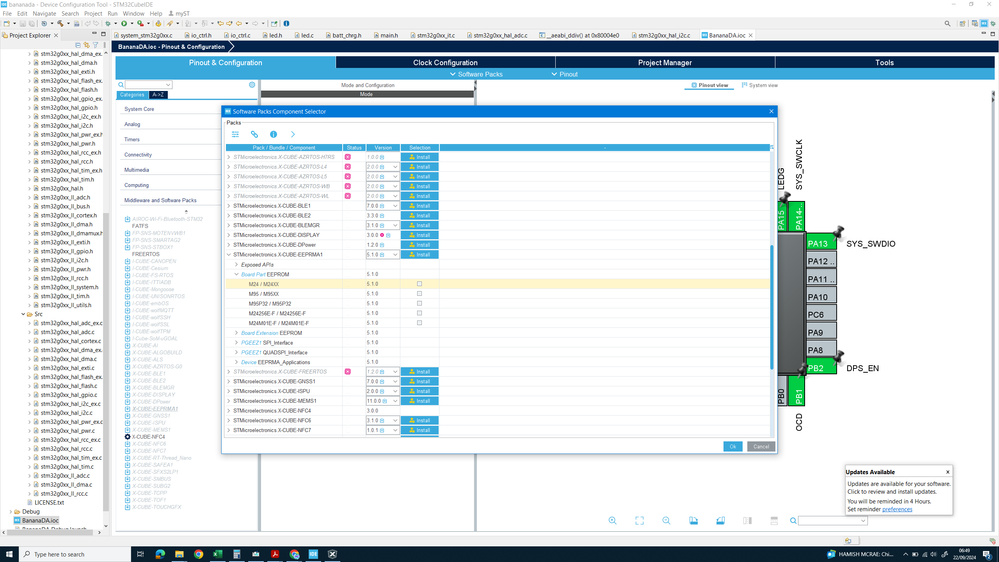Install the X-CUBE-EEPRMA1 pack
This screenshot has width=999, height=562.
[x=419, y=254]
